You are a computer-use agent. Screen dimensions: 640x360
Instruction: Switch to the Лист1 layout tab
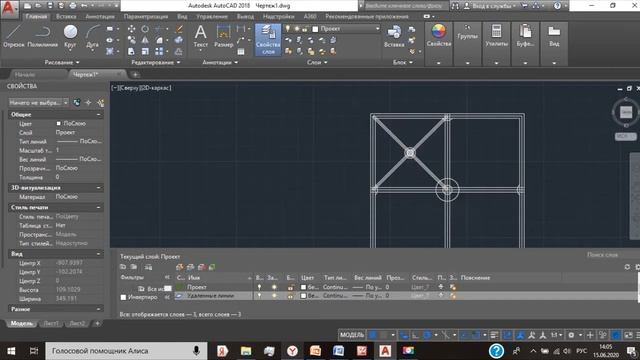pos(51,324)
